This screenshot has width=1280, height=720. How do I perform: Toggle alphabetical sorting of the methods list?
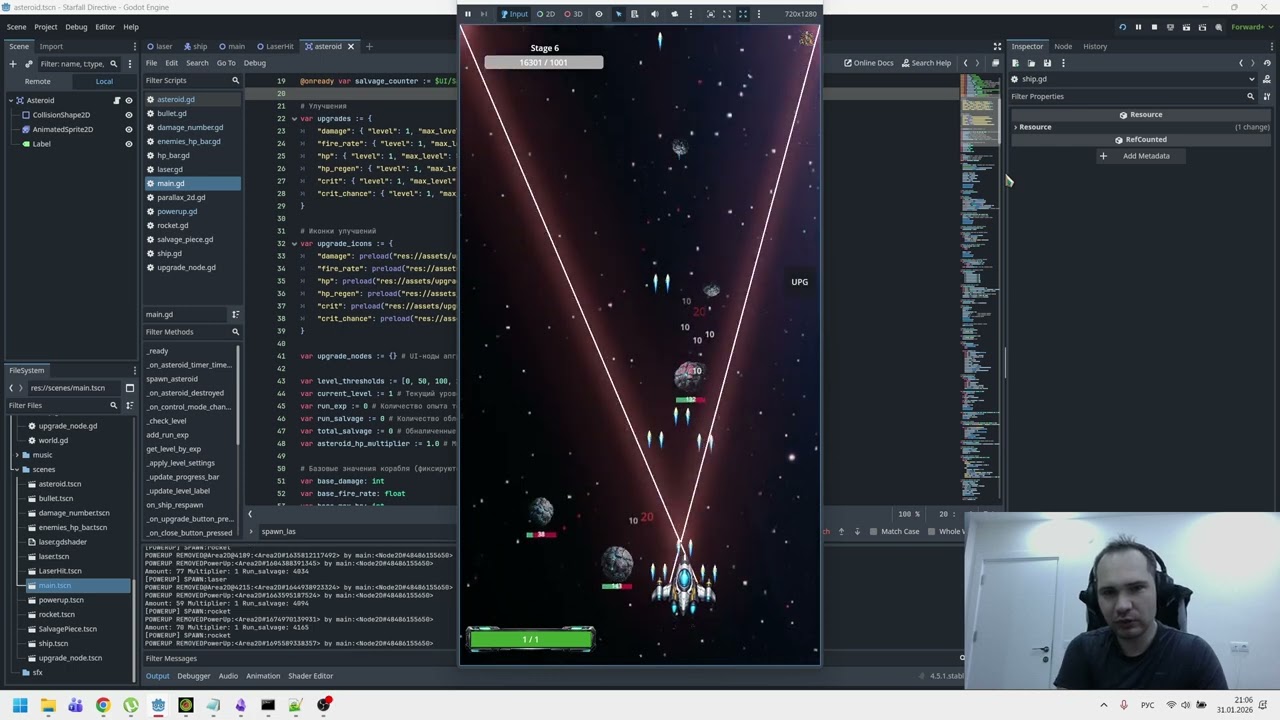pyautogui.click(x=235, y=314)
